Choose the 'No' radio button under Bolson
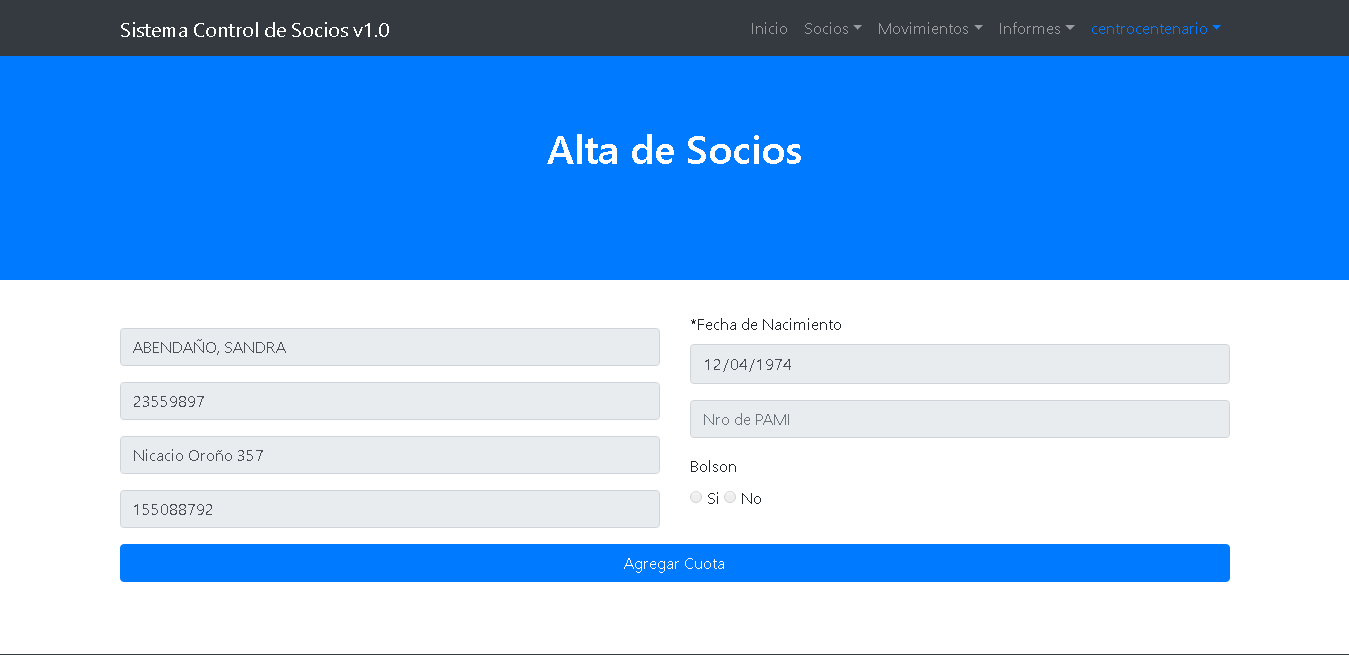This screenshot has width=1349, height=655. pyautogui.click(x=730, y=497)
